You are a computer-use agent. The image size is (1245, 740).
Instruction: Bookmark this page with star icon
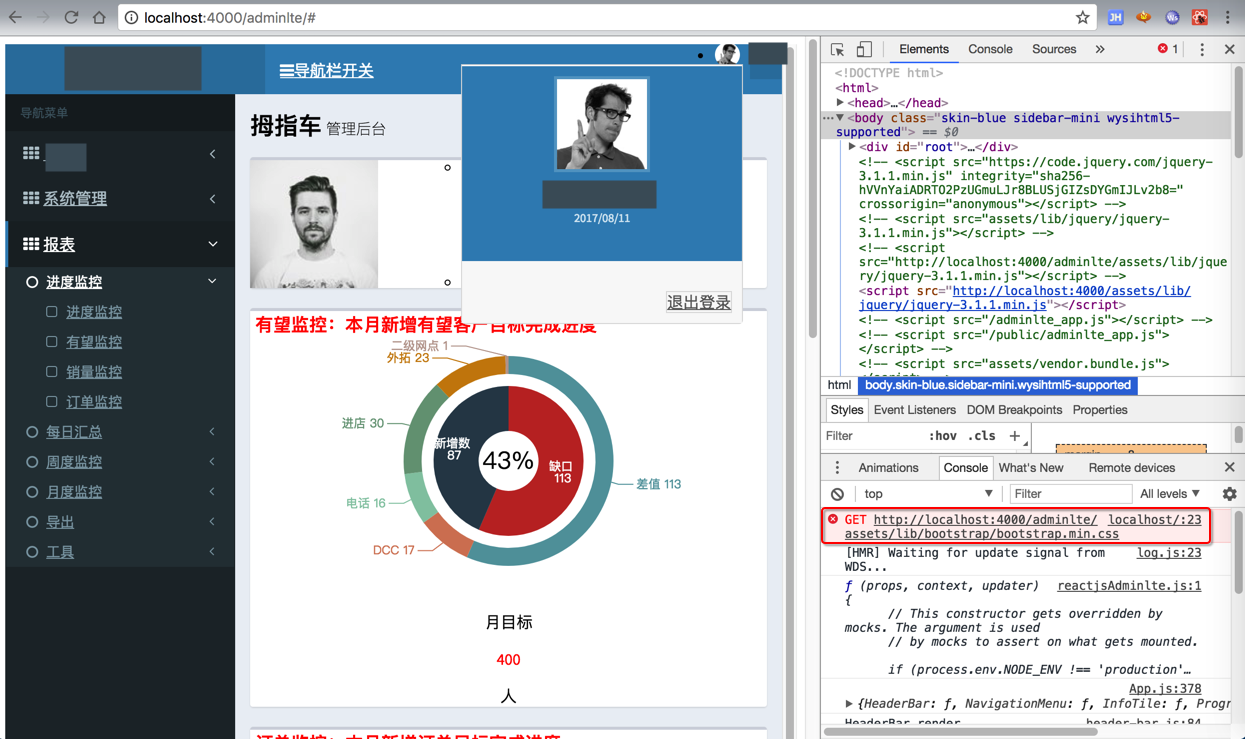click(x=1082, y=17)
